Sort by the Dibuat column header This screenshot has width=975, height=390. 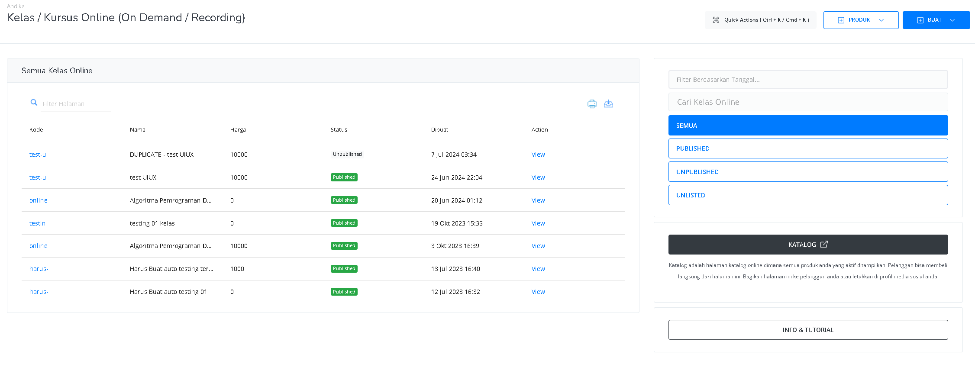(x=440, y=130)
